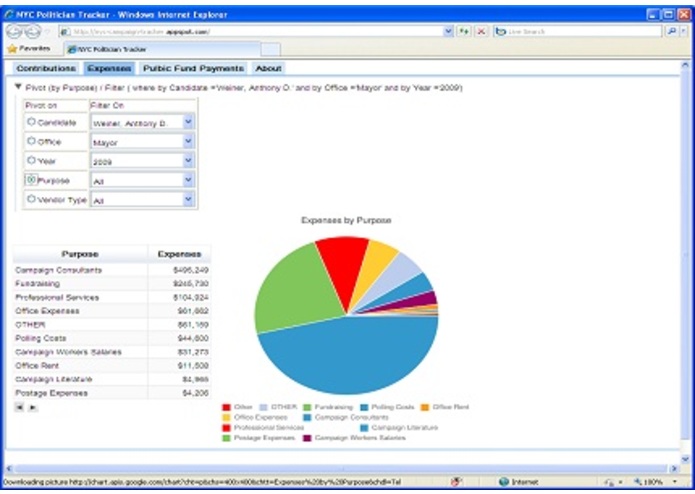Click the Fundraising table row

[x=112, y=284]
